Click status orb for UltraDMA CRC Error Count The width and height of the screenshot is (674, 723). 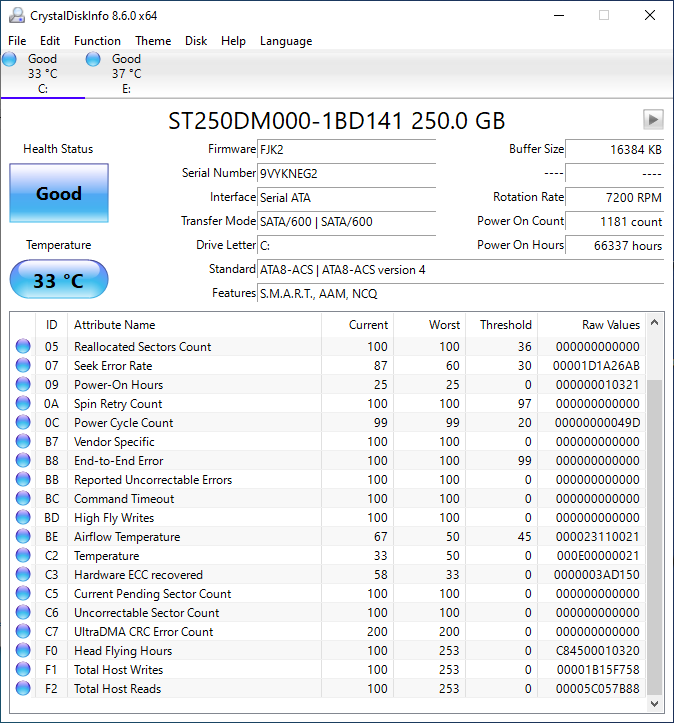pos(23,632)
